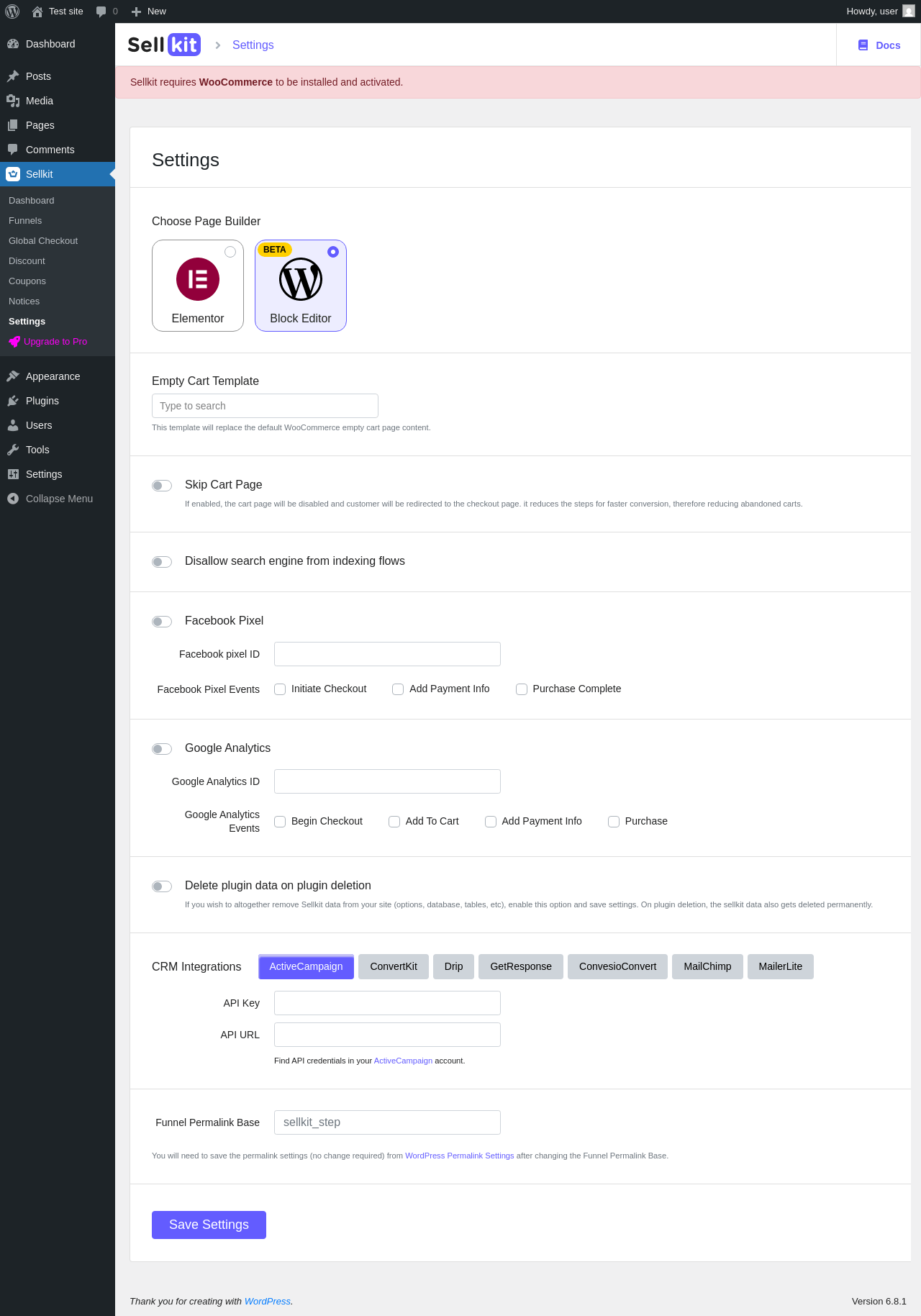Click the Tools wrench icon

click(x=13, y=450)
